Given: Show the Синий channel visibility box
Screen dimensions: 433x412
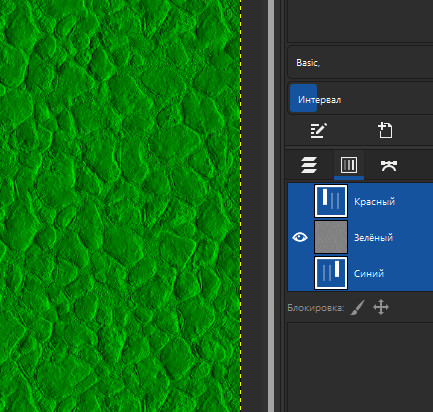Looking at the screenshot, I should coord(300,273).
